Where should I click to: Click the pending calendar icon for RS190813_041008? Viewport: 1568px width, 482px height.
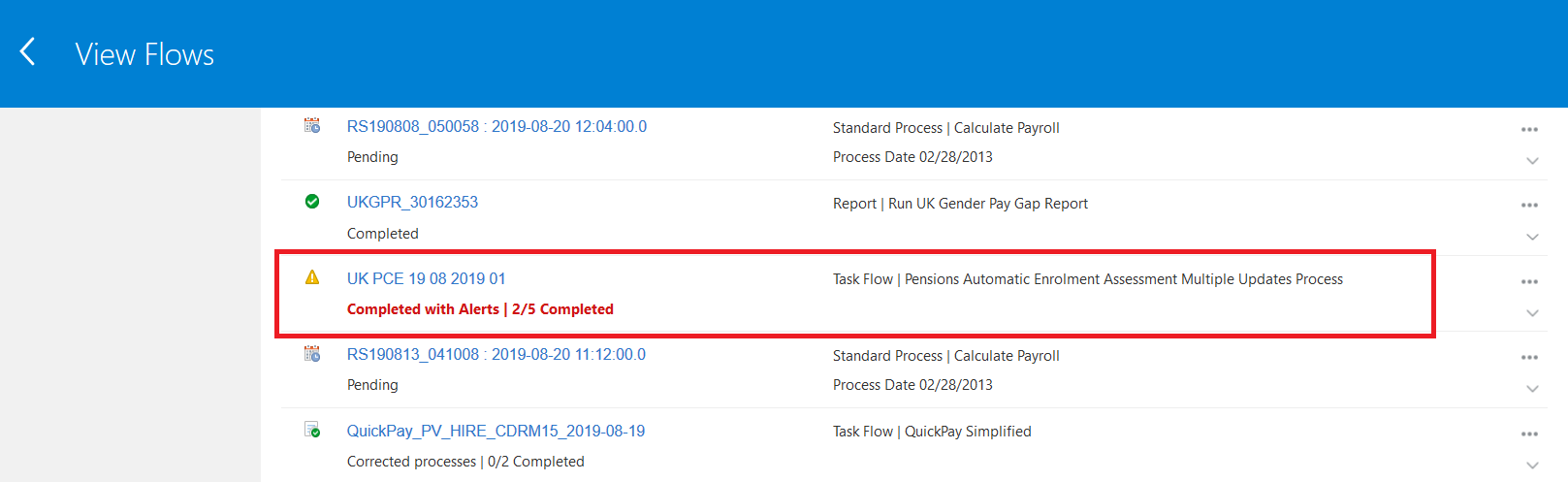click(312, 354)
